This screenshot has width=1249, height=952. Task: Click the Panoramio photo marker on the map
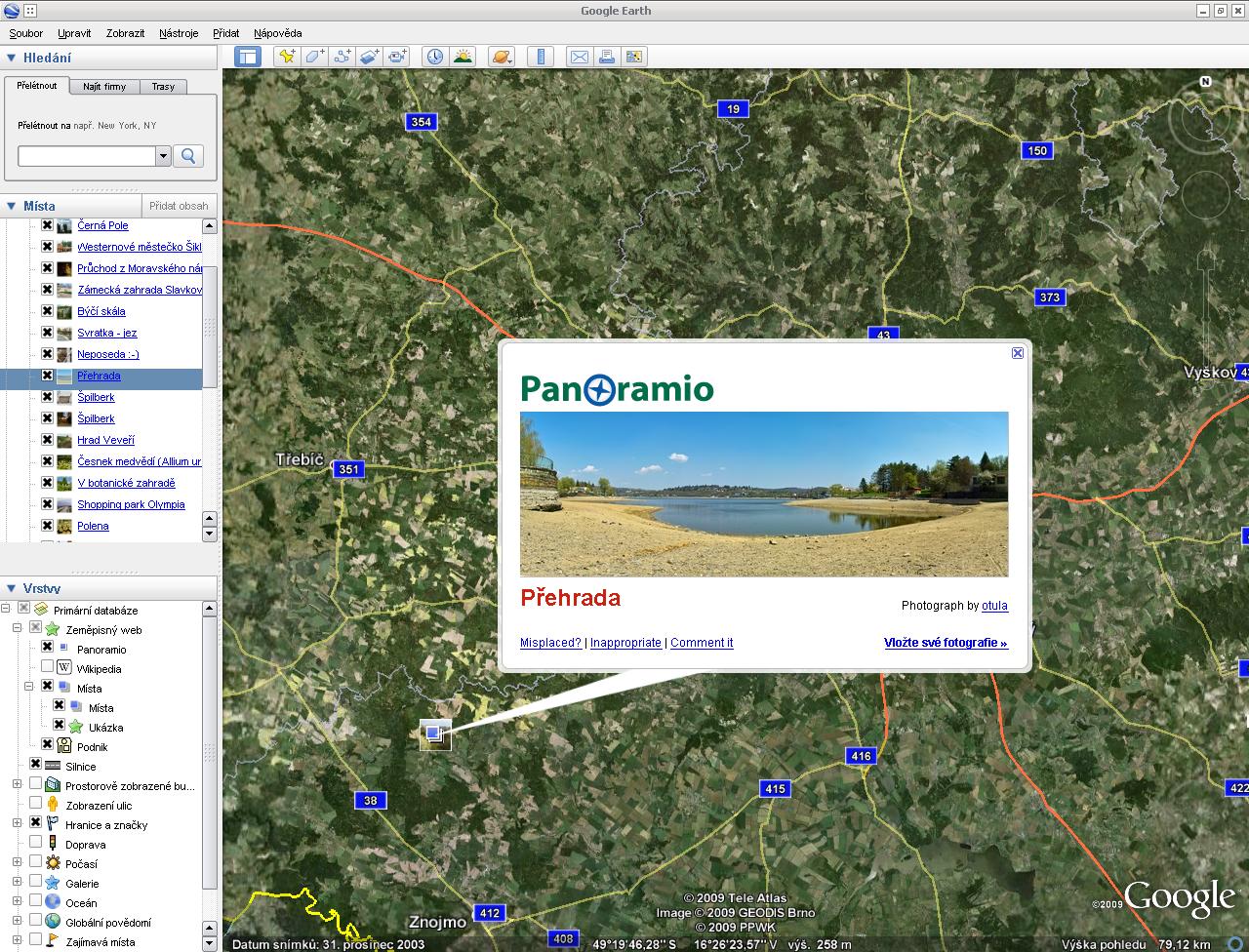(435, 734)
